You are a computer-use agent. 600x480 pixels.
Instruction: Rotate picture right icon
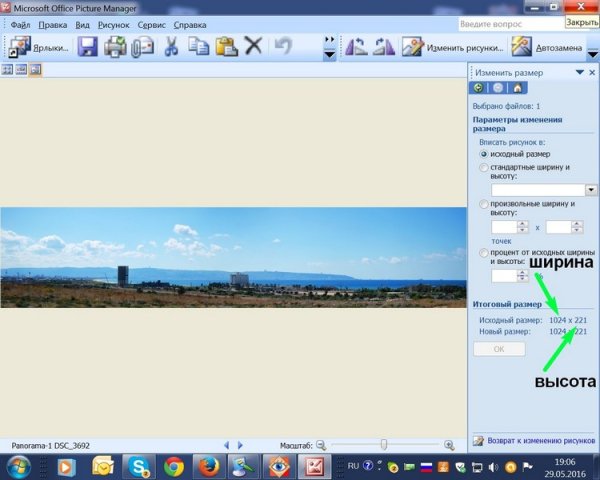tap(384, 47)
